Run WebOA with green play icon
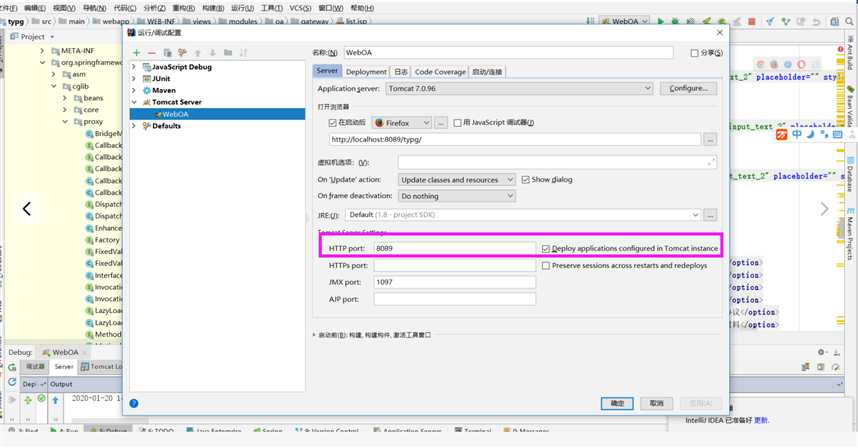Viewport: 858px width, 448px height. [660, 21]
